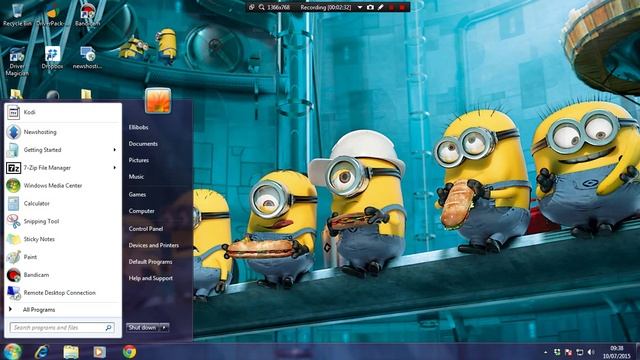Screen dimensions: 640x360
Task: Open Windows Media Player from the taskbar
Action: click(x=99, y=352)
